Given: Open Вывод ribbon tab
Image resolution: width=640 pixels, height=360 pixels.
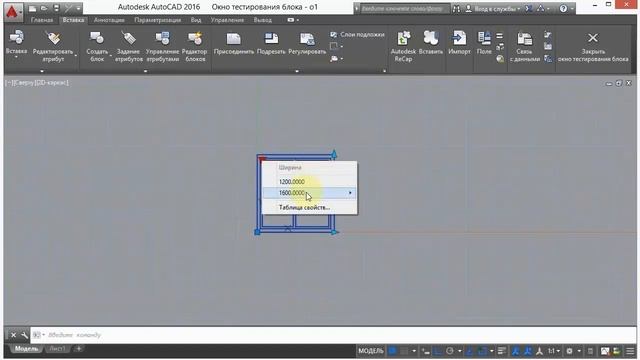Looking at the screenshot, I should (x=262, y=20).
